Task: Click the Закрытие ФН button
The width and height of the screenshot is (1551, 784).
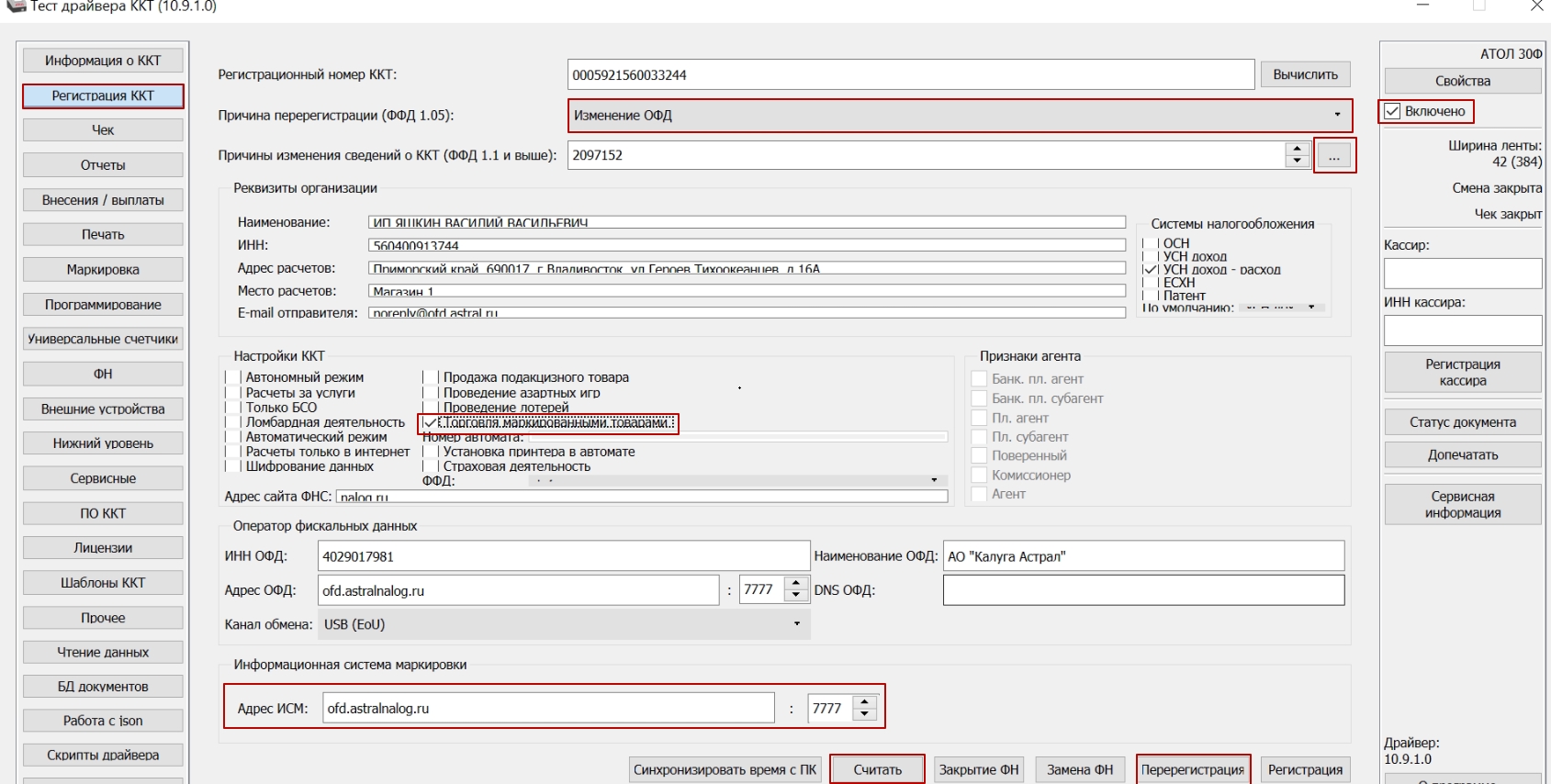Action: tap(978, 769)
